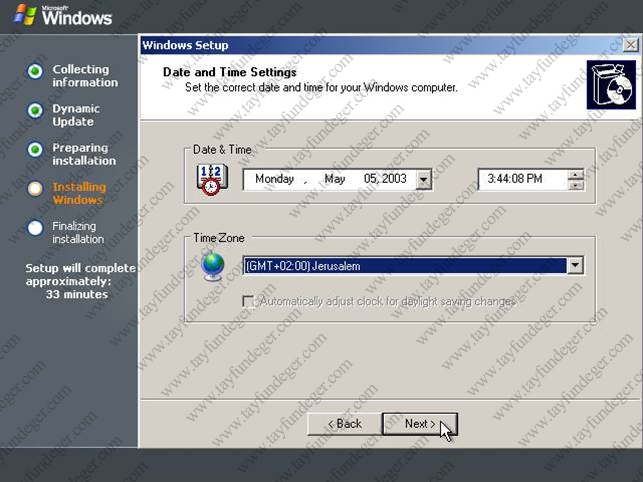Click the Windows Setup title bar text
Screen dimensions: 643x482
coord(185,45)
